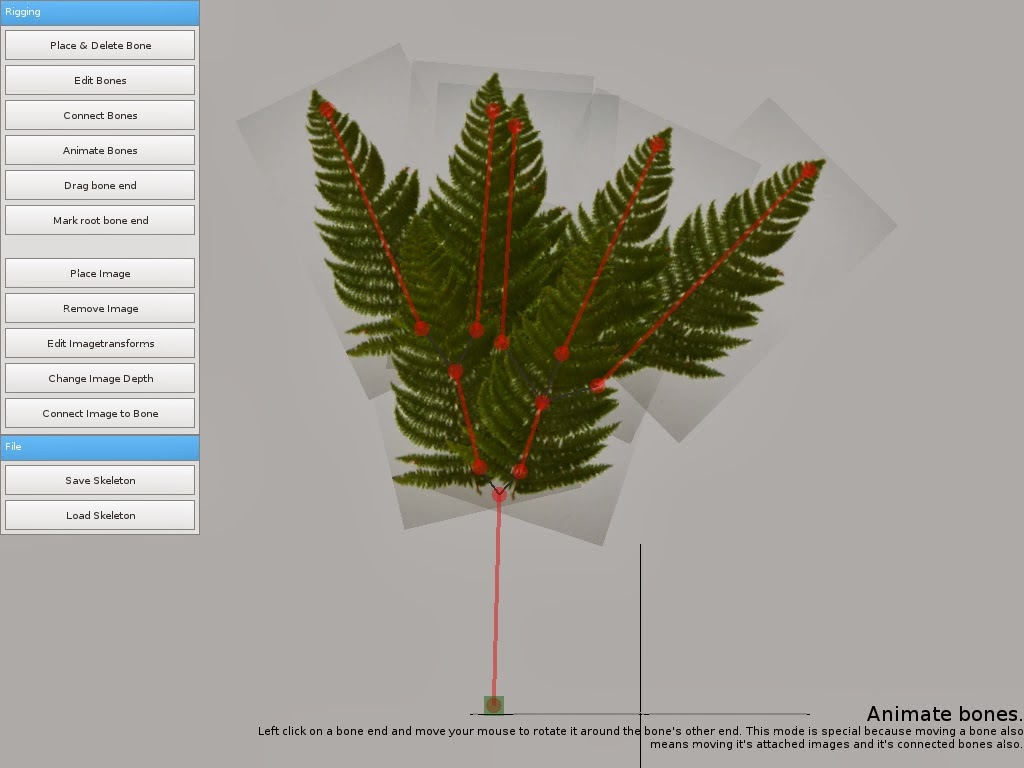Select the Edit Bones mode
The image size is (1024, 768).
click(x=100, y=80)
